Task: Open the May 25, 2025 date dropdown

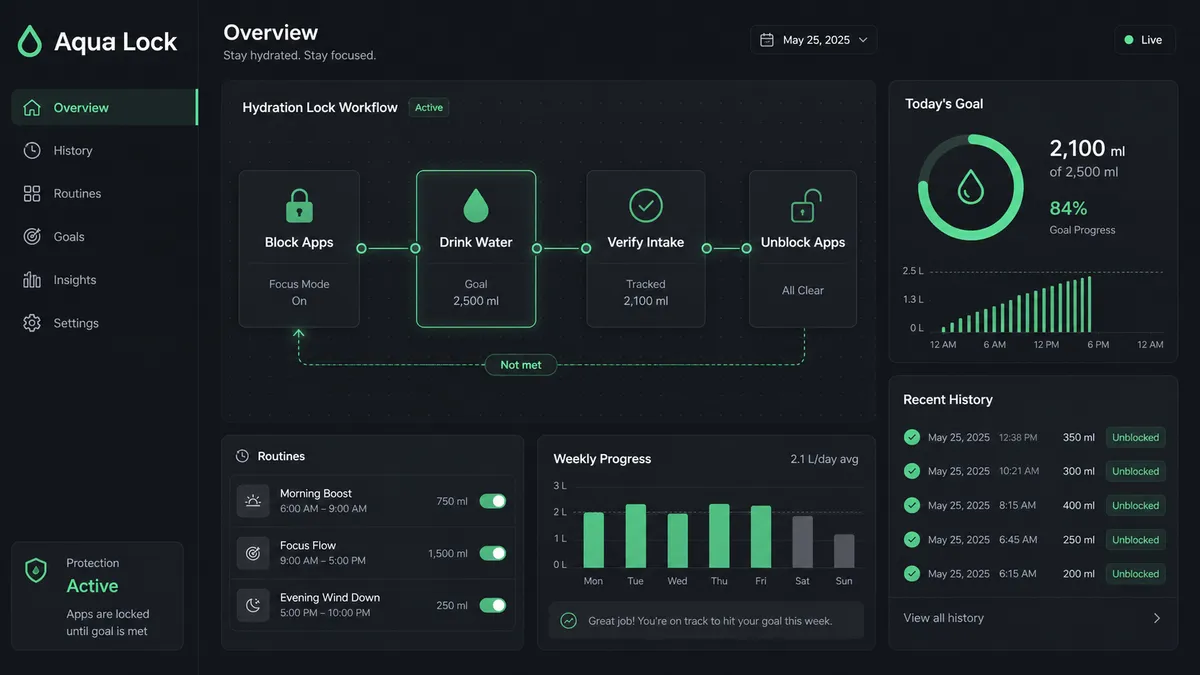Action: (814, 40)
